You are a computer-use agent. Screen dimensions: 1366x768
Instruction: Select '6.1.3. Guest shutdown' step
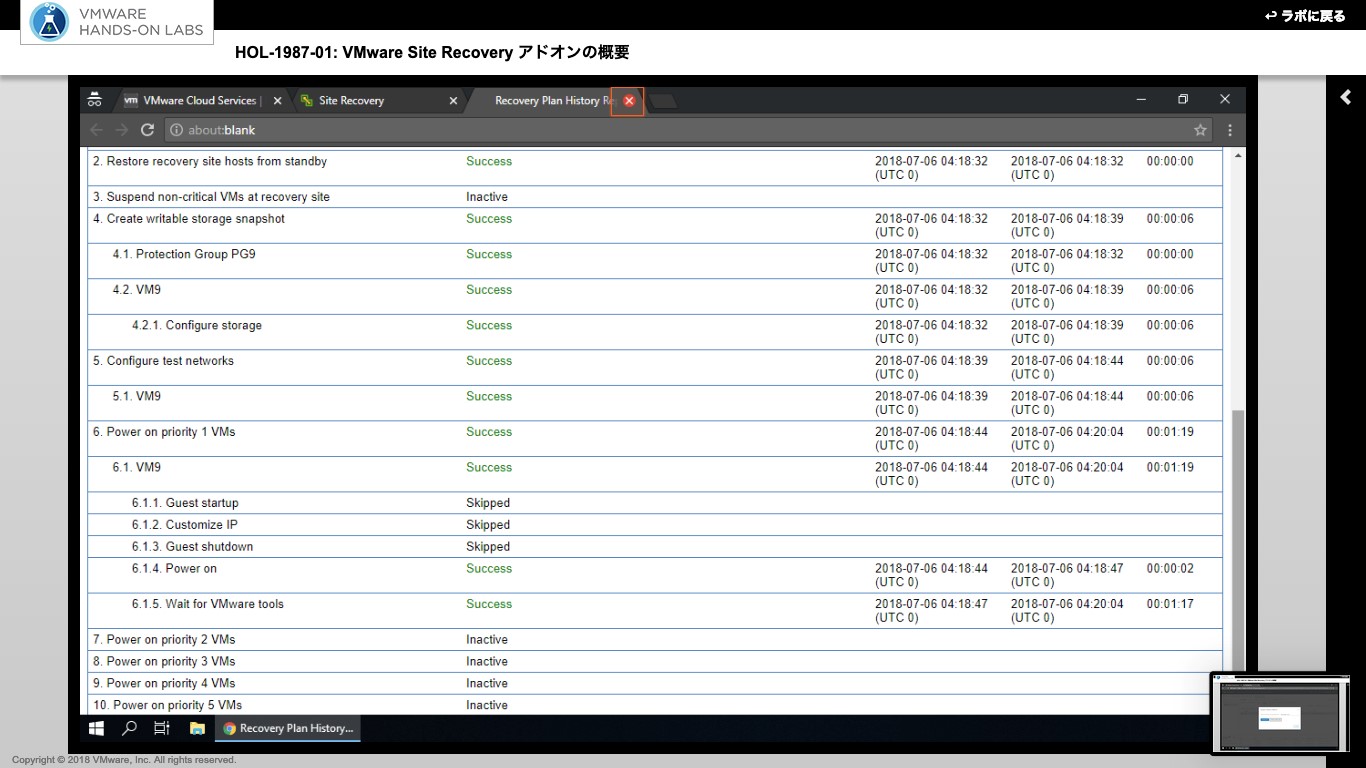click(655, 547)
